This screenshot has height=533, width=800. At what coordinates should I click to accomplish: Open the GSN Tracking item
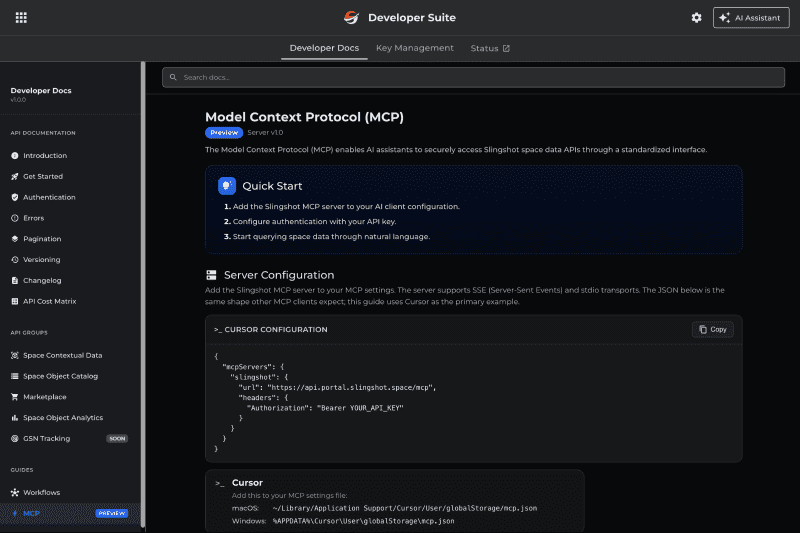(46, 439)
